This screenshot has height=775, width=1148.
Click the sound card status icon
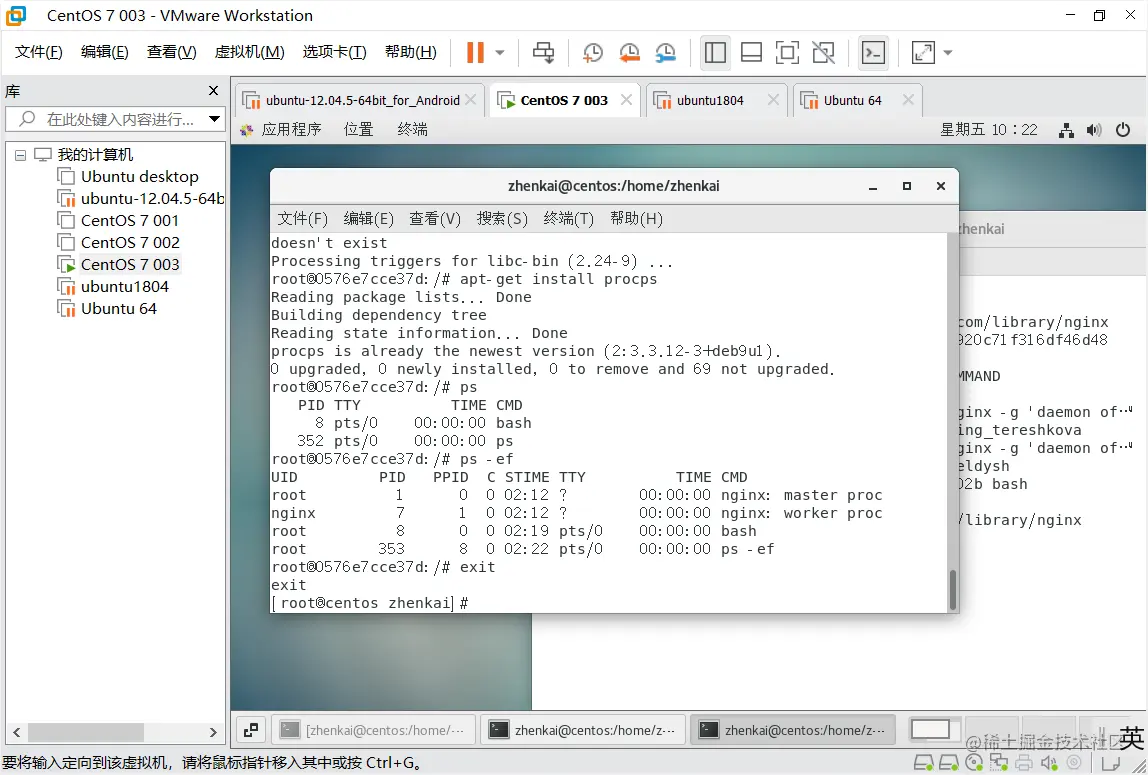click(1048, 763)
